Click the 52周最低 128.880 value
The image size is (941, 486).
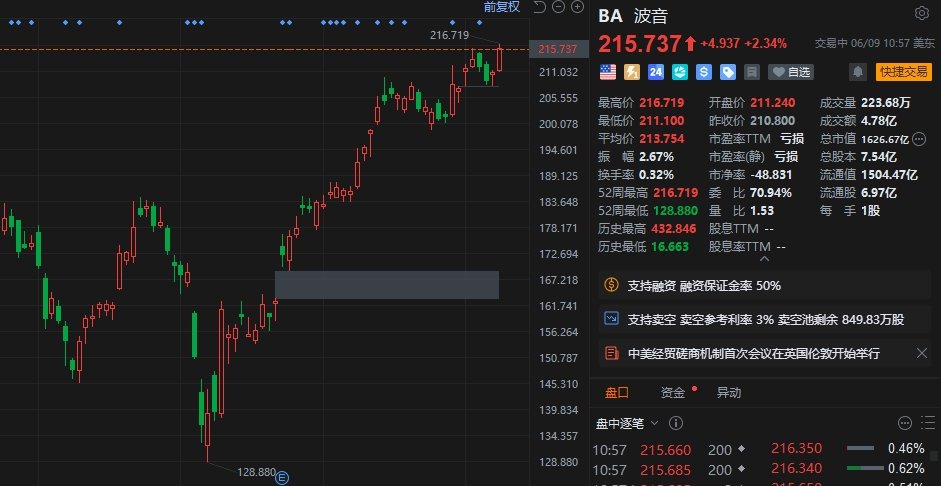675,211
